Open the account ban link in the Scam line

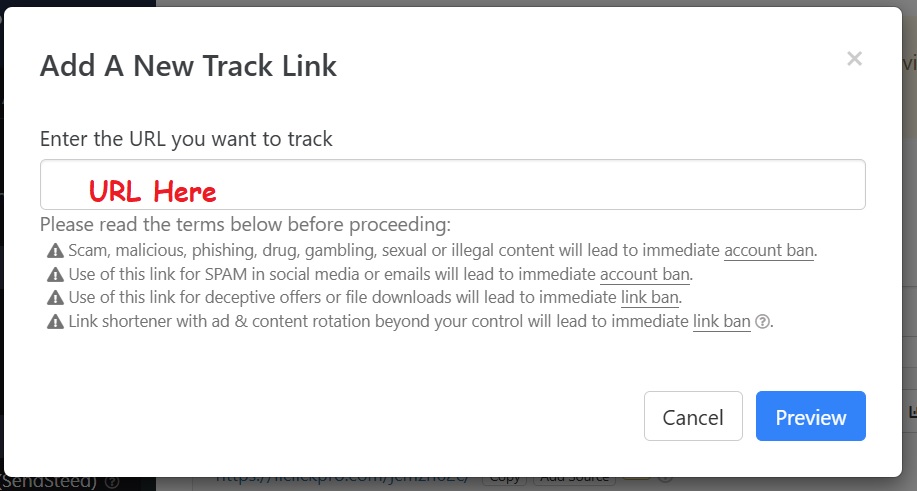[769, 251]
